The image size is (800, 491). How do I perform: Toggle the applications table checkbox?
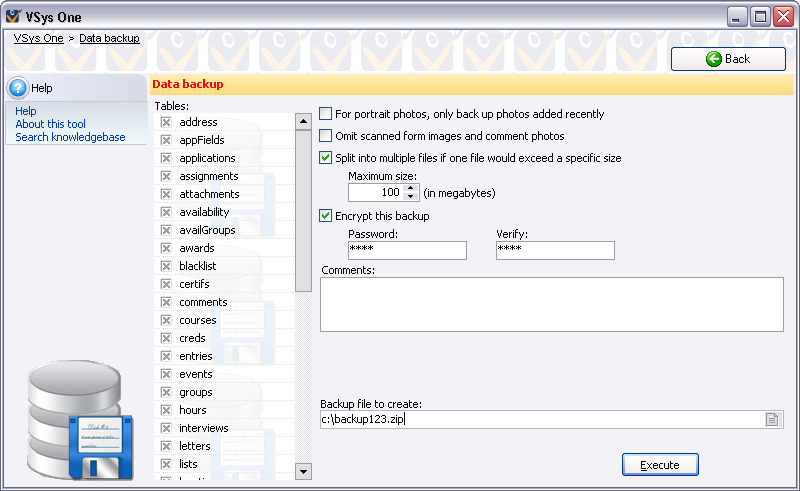166,158
